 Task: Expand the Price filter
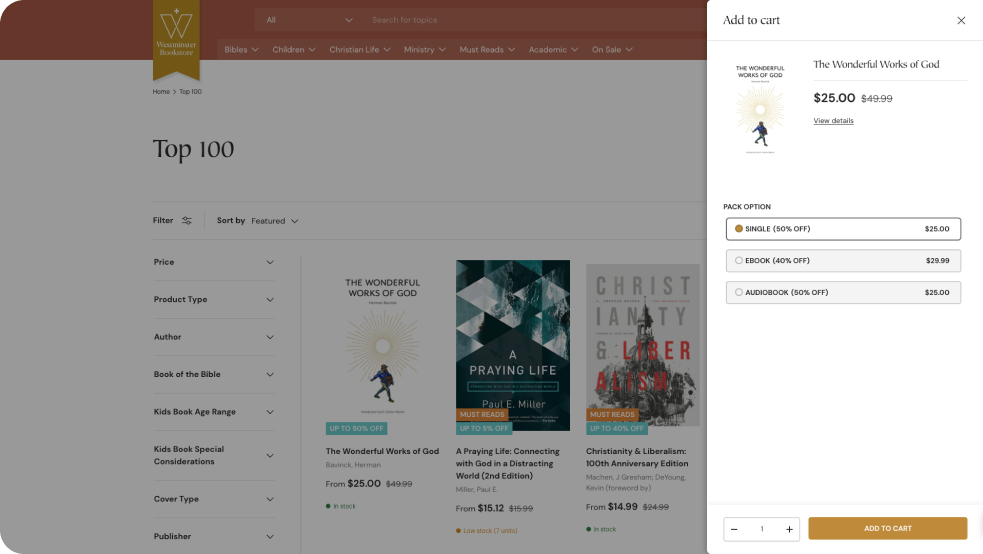click(214, 262)
